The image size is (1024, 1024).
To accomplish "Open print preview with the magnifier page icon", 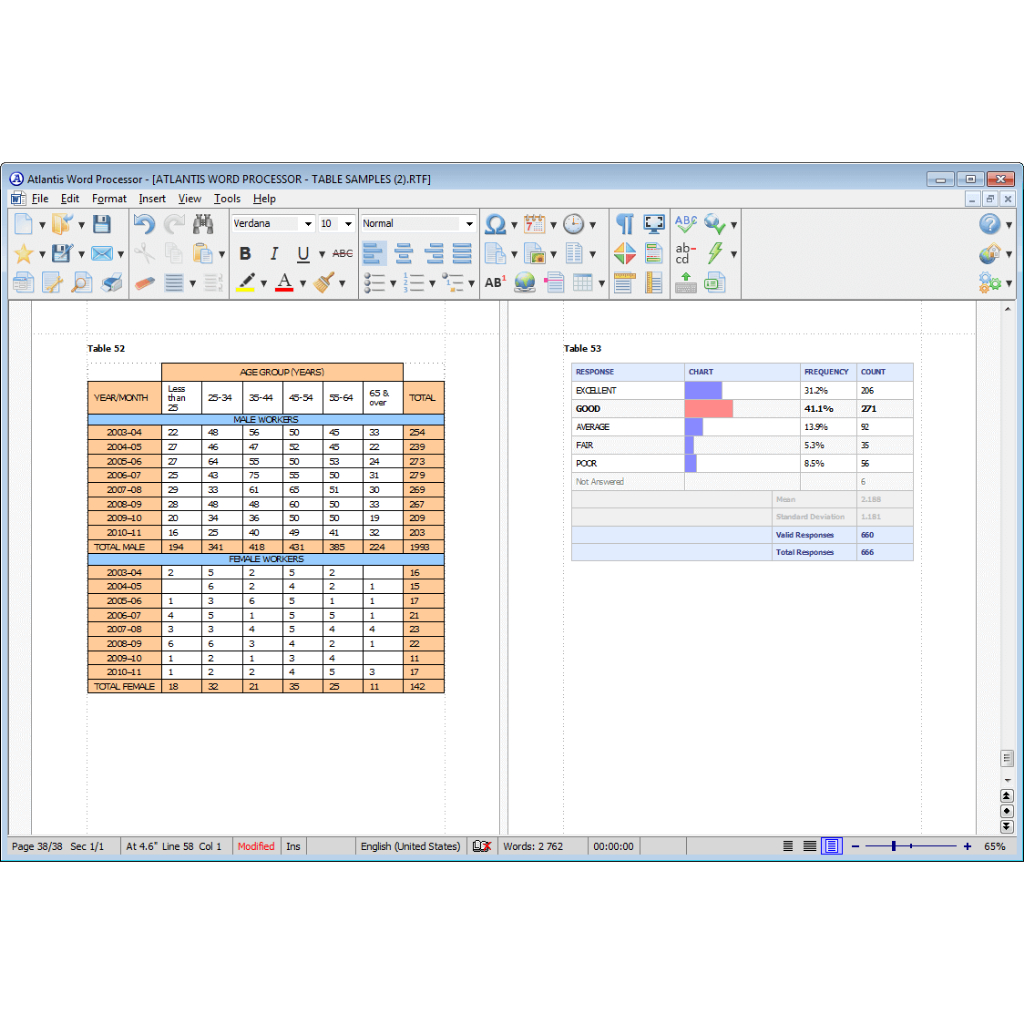I will pyautogui.click(x=82, y=283).
